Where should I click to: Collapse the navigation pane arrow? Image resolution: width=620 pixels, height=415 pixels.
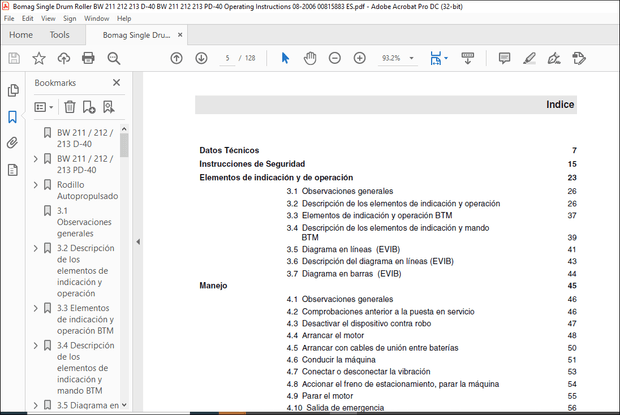click(x=138, y=242)
